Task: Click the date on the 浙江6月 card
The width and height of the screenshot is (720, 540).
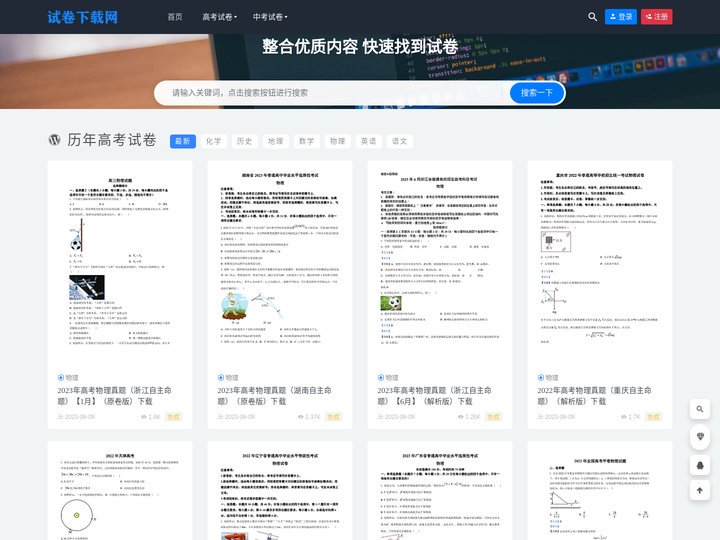Action: click(x=396, y=417)
